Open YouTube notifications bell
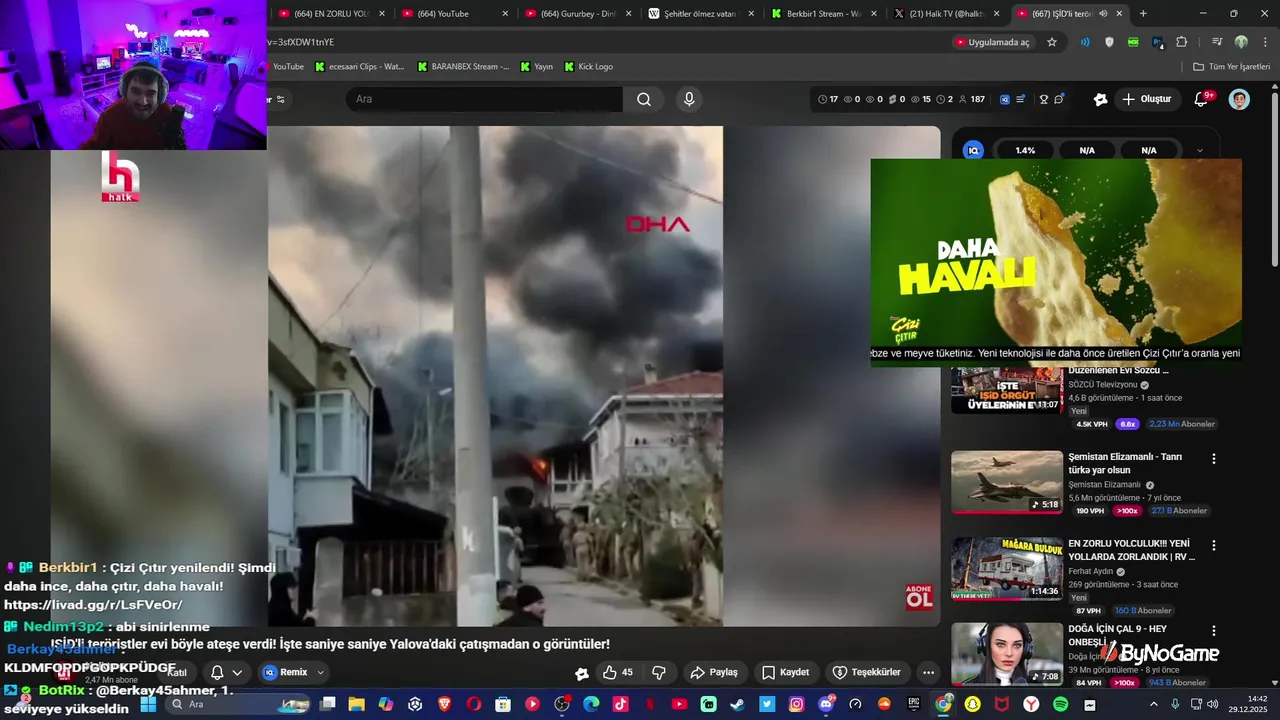Viewport: 1280px width, 720px height. pyautogui.click(x=1202, y=99)
